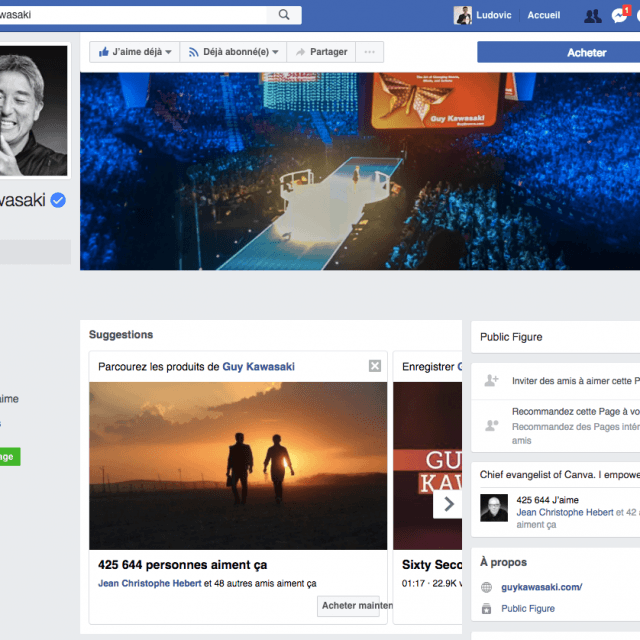Click the 425 644 personnes aiment ça text
The width and height of the screenshot is (640, 640).
[182, 565]
